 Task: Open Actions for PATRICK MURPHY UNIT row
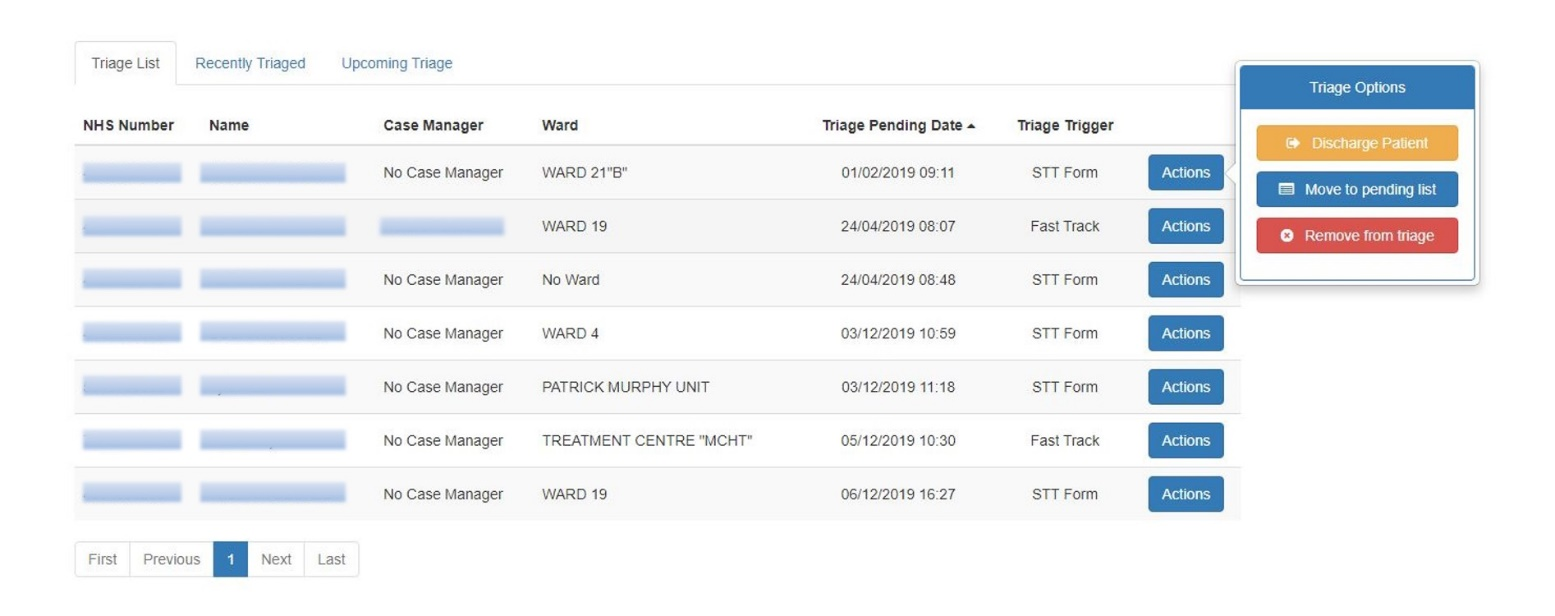[1185, 387]
